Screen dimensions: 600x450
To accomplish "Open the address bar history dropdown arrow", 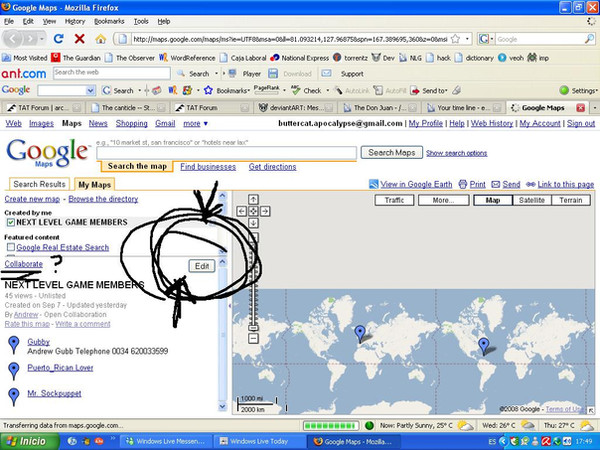I will 467,39.
